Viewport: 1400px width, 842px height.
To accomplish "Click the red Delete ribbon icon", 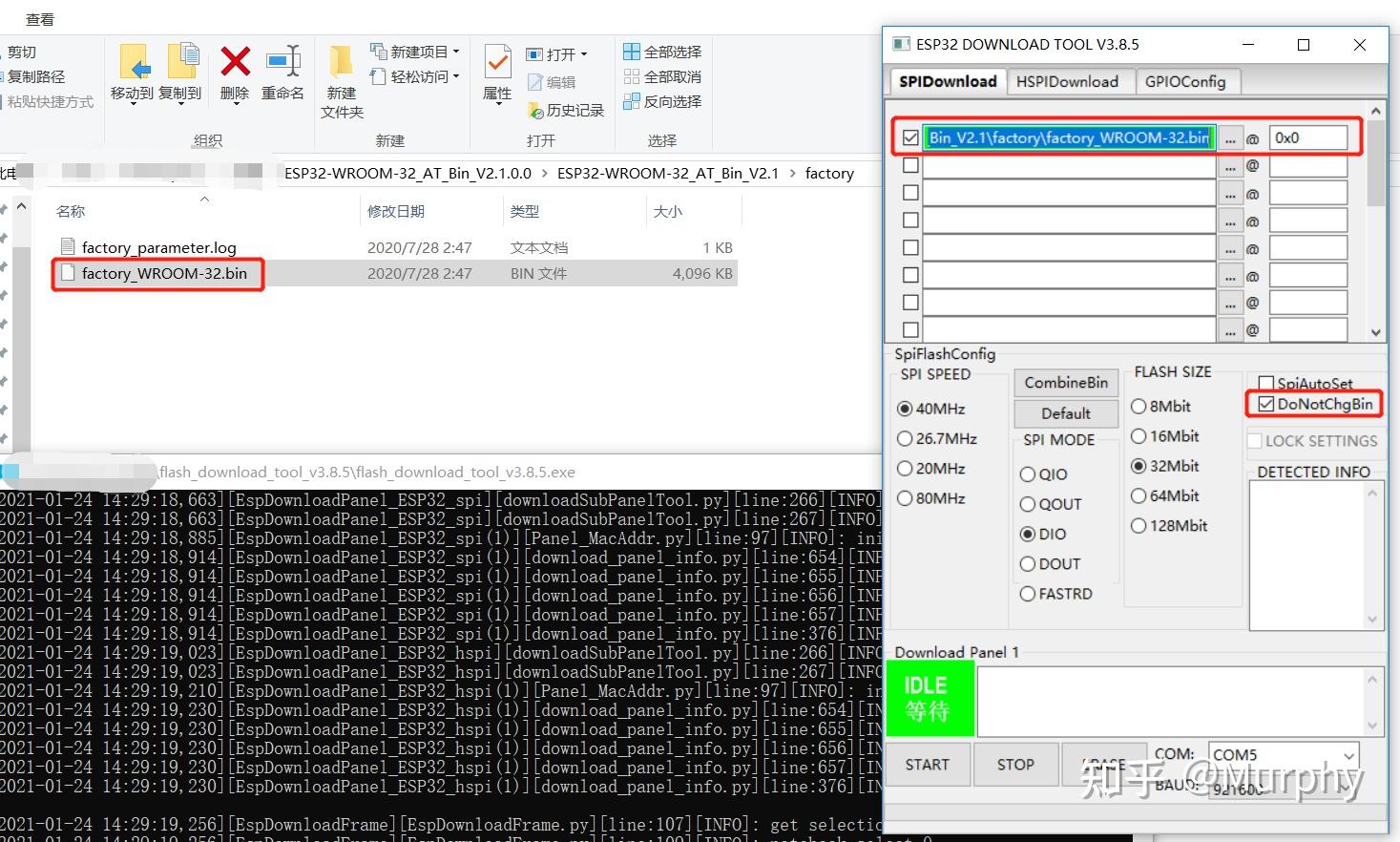I will (235, 61).
